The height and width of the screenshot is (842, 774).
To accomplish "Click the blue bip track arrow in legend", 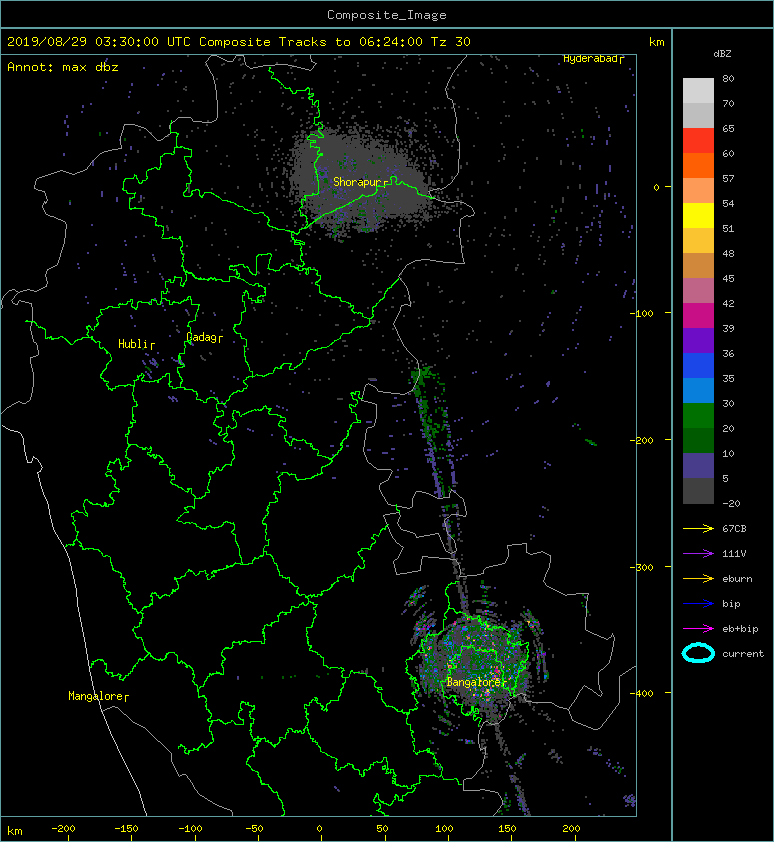I will click(x=698, y=604).
